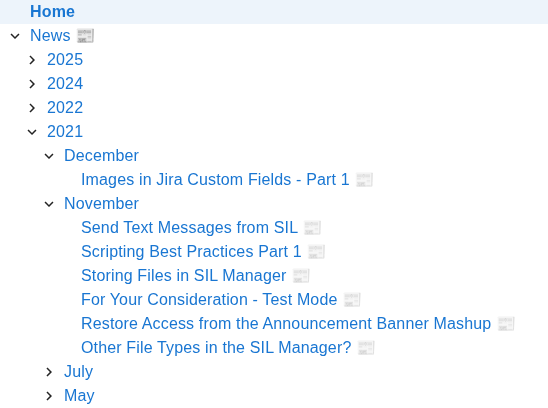548x408 pixels.
Task: Click blog icon after For Your Consideration - Test Mode
Action: pos(352,300)
